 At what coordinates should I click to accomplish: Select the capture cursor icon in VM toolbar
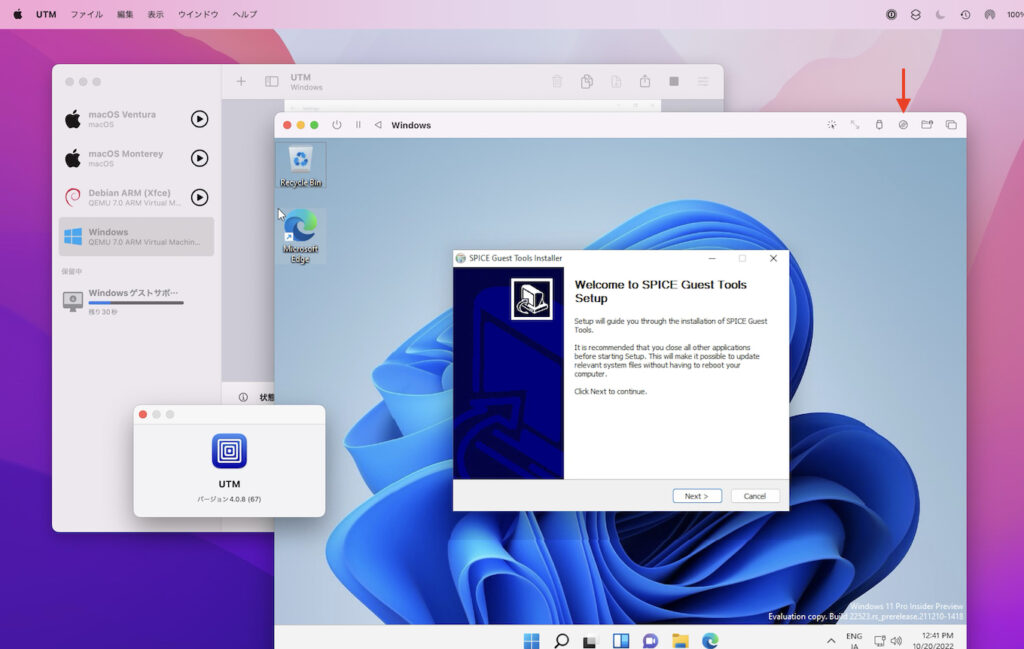832,124
